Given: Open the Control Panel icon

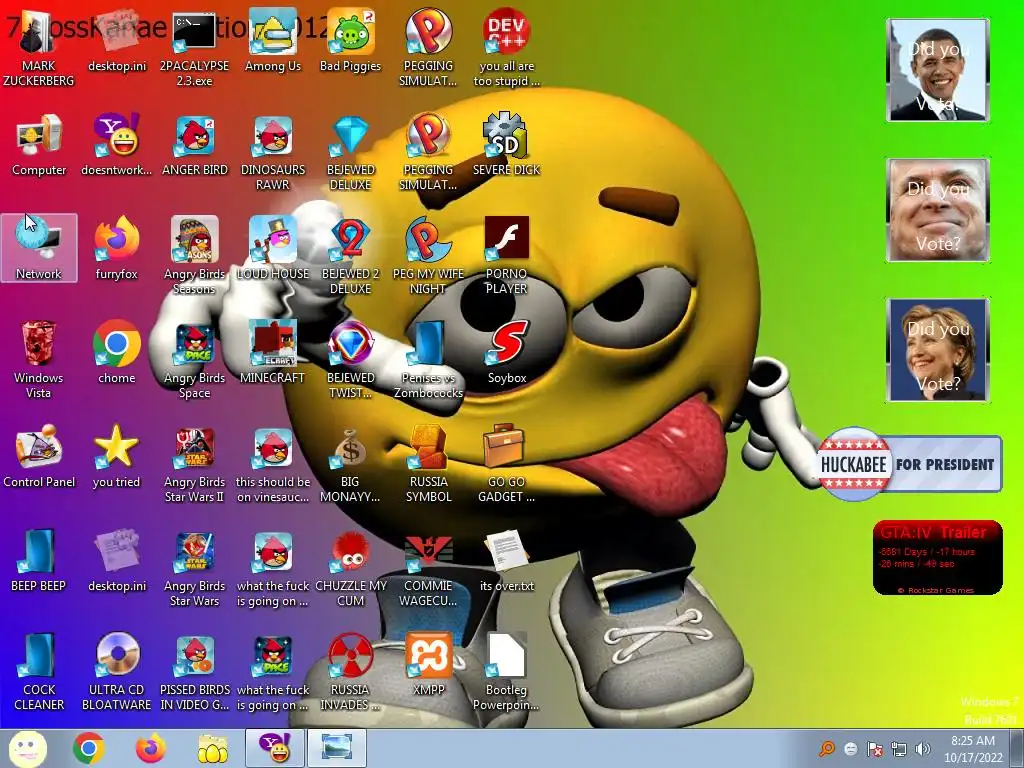Looking at the screenshot, I should click(x=39, y=456).
